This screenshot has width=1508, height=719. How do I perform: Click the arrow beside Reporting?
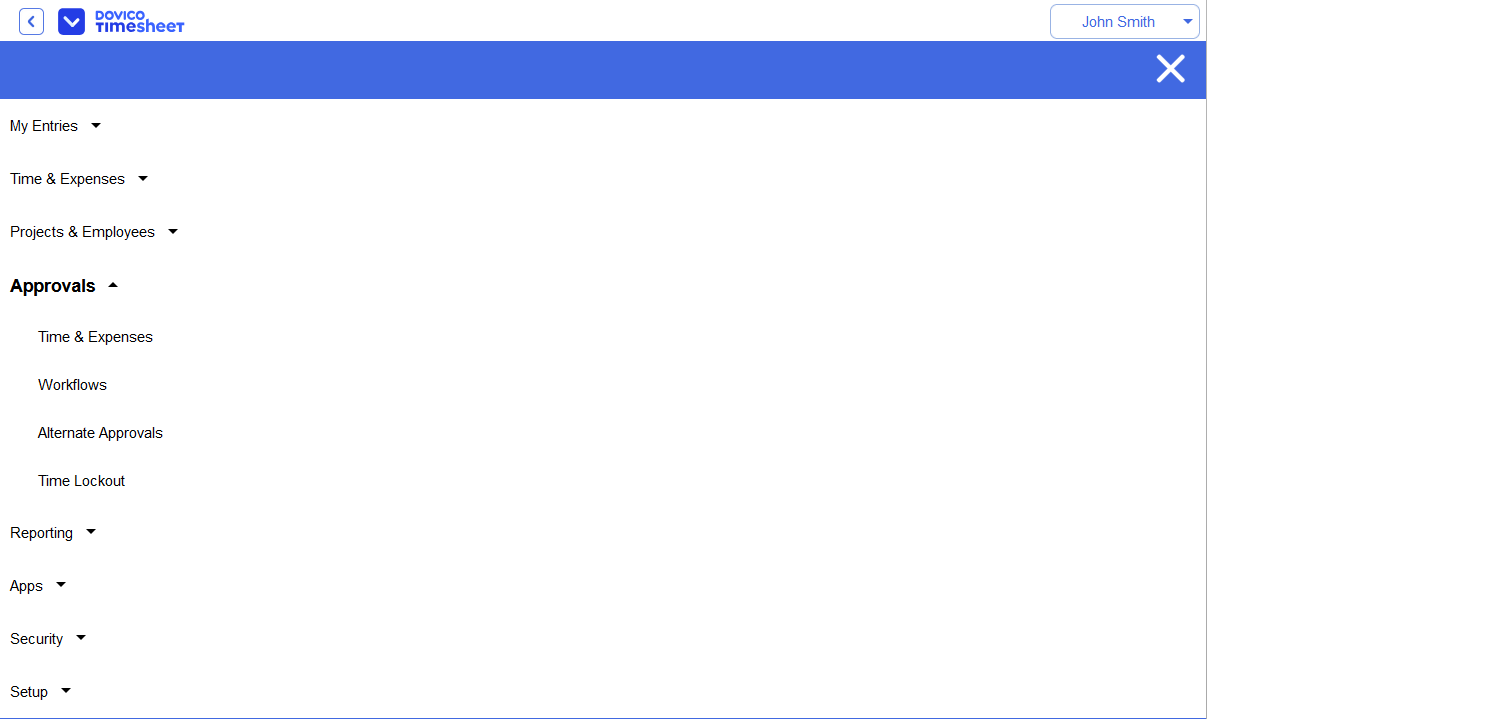[91, 532]
